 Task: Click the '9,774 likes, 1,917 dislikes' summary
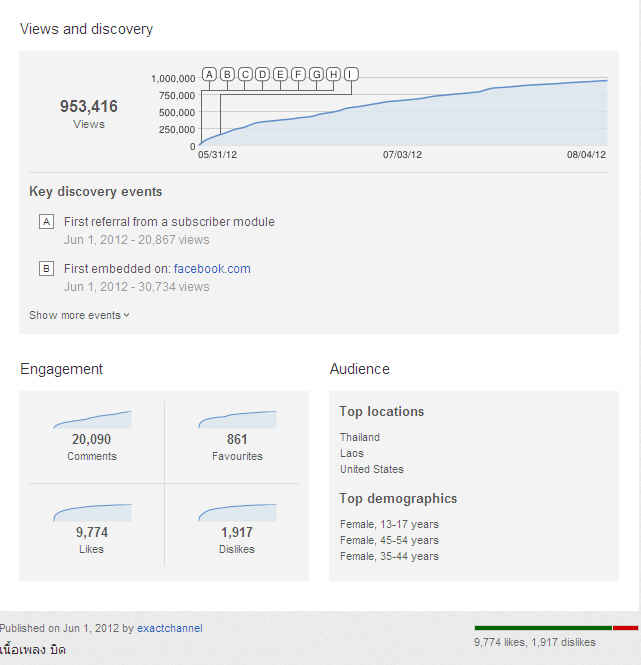(x=535, y=642)
